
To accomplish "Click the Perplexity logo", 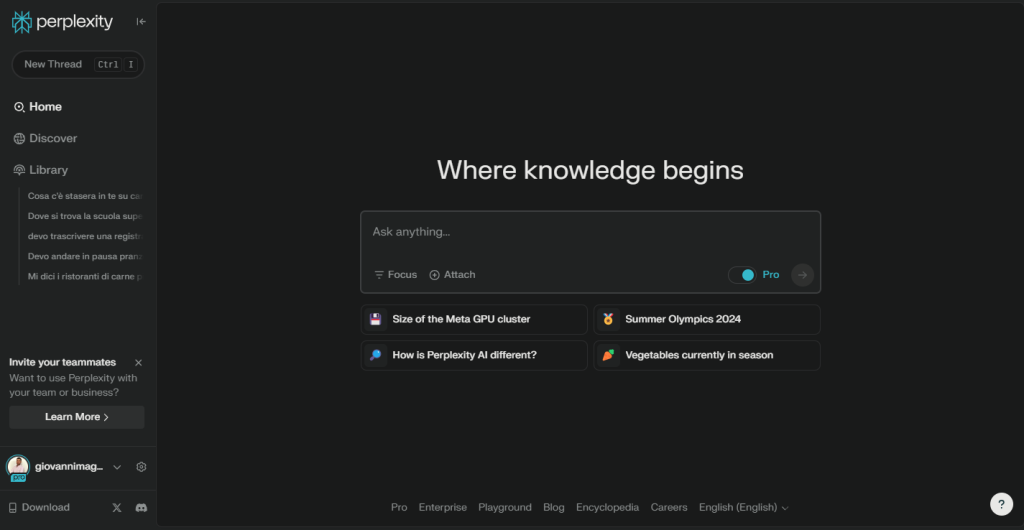I will (62, 22).
